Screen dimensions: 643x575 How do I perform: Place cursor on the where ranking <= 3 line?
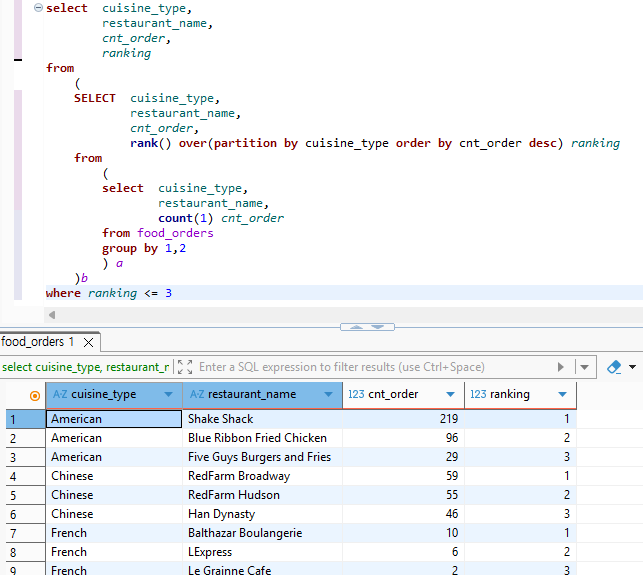click(x=344, y=293)
